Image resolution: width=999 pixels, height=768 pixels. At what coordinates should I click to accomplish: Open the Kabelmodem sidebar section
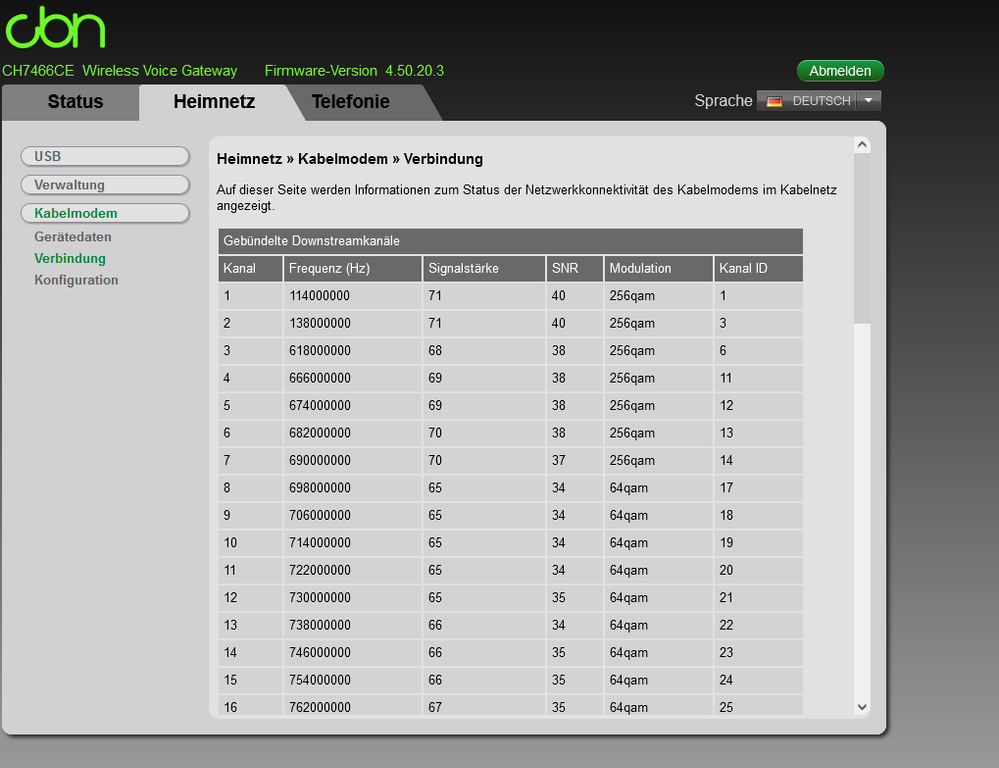click(105, 214)
